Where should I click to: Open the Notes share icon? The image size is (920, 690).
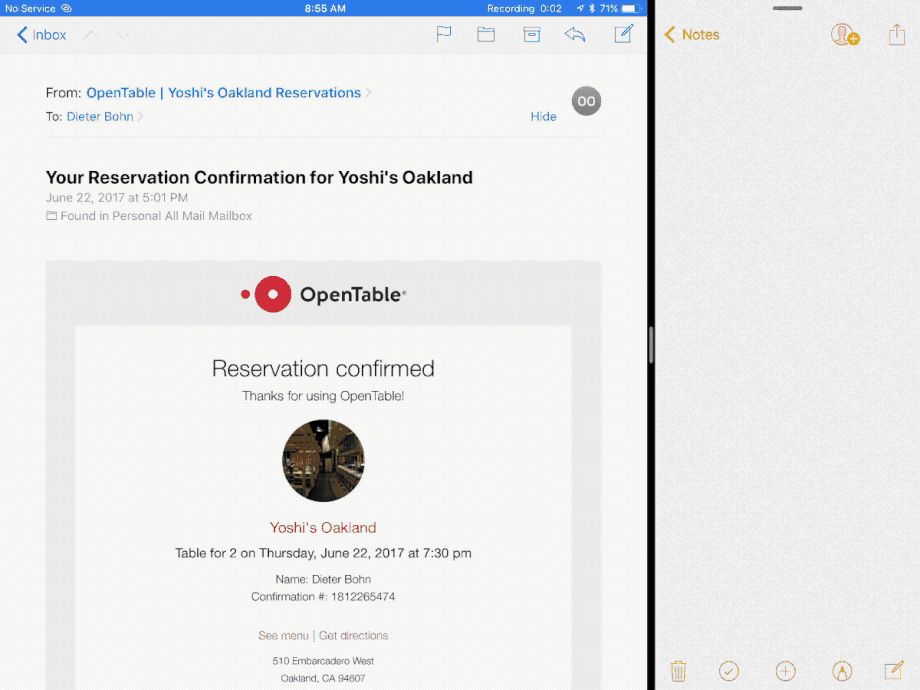(x=896, y=35)
